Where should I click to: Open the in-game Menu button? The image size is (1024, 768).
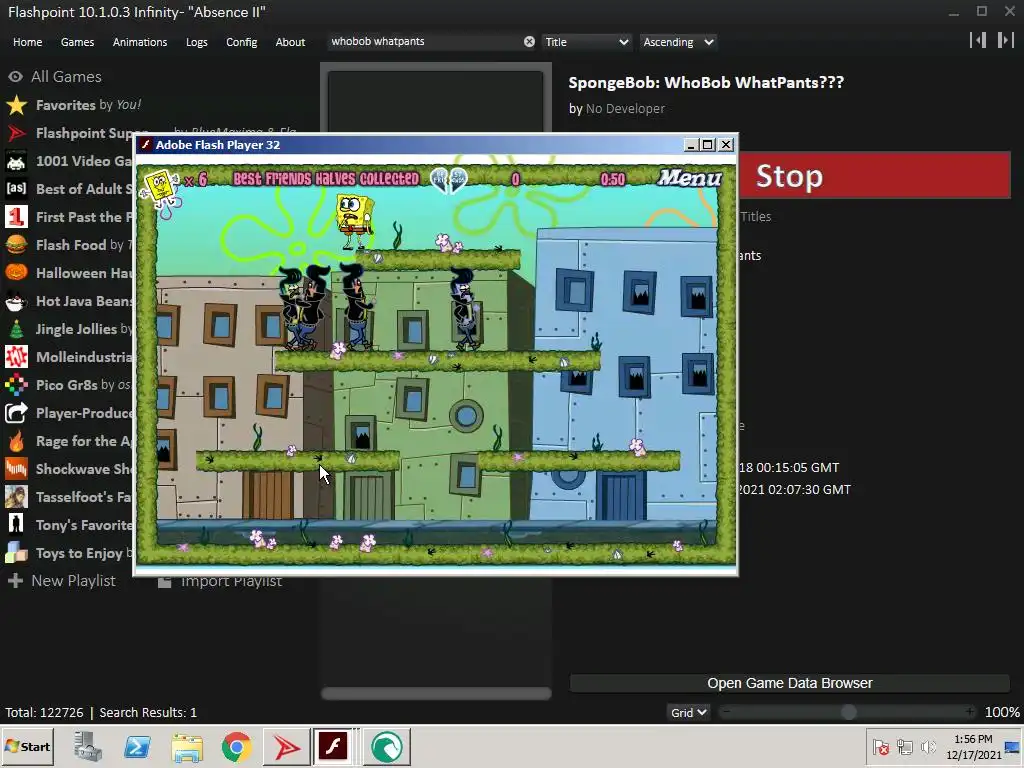[x=690, y=178]
